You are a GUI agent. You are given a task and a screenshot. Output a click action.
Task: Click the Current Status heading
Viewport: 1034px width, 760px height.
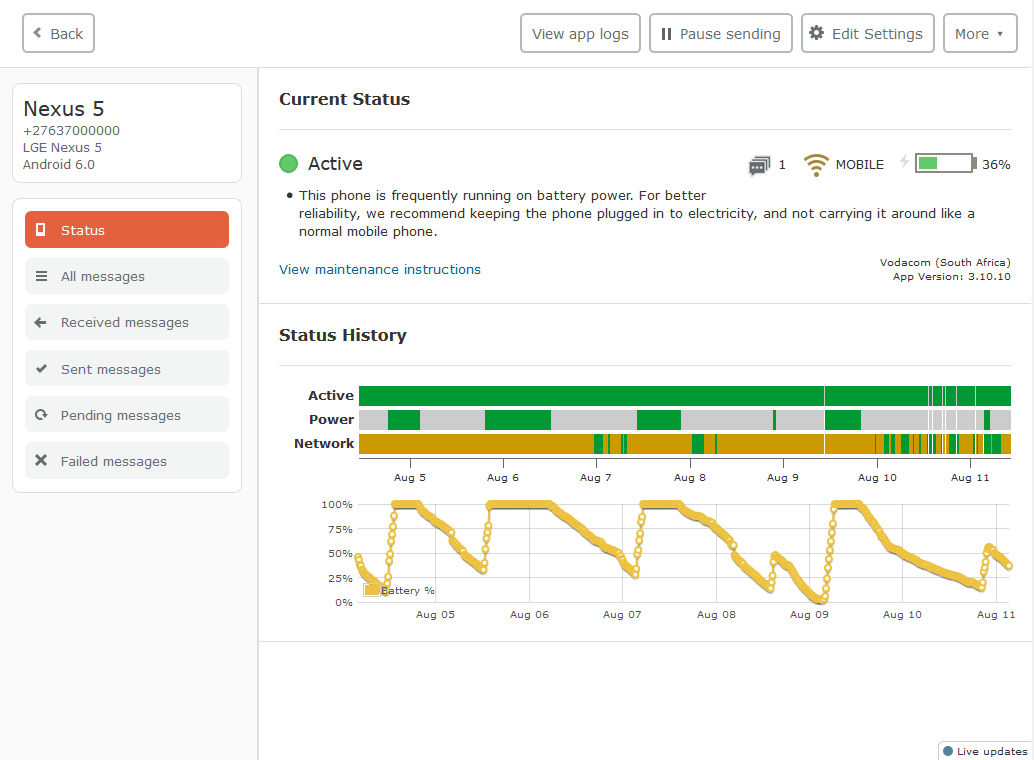(x=344, y=99)
